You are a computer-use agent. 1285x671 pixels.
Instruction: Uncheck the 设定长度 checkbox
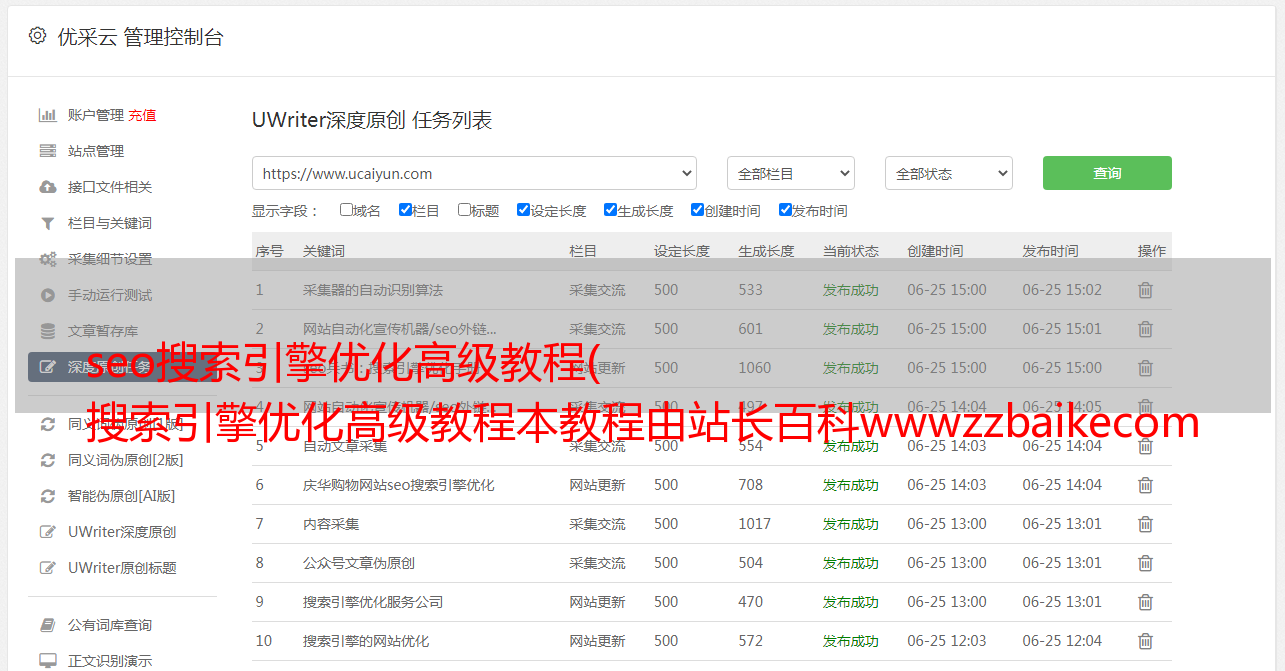pyautogui.click(x=523, y=210)
